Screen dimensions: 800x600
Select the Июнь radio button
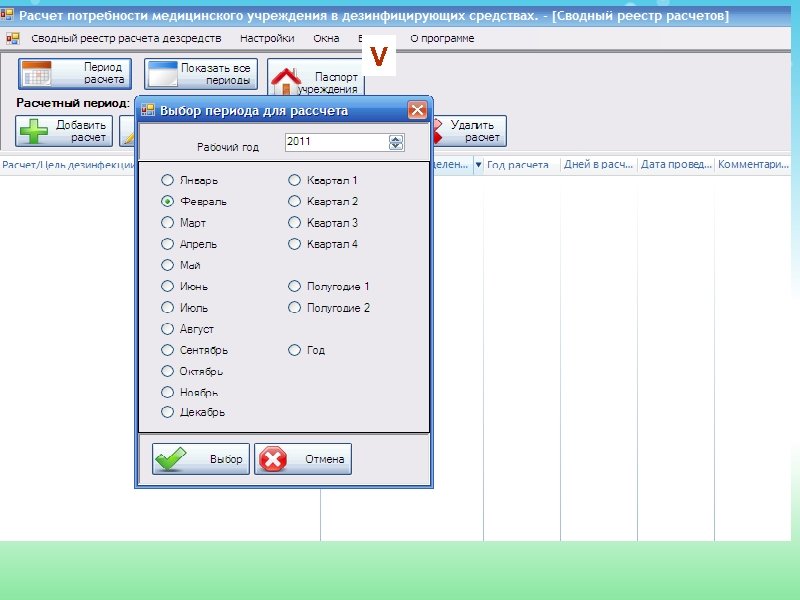(167, 286)
